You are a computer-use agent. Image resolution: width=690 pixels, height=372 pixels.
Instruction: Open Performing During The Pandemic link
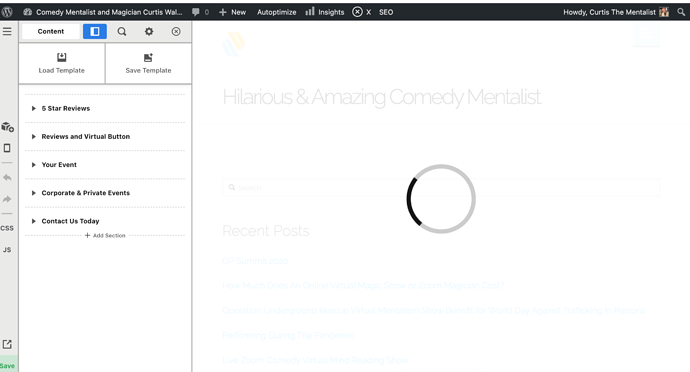(x=288, y=335)
